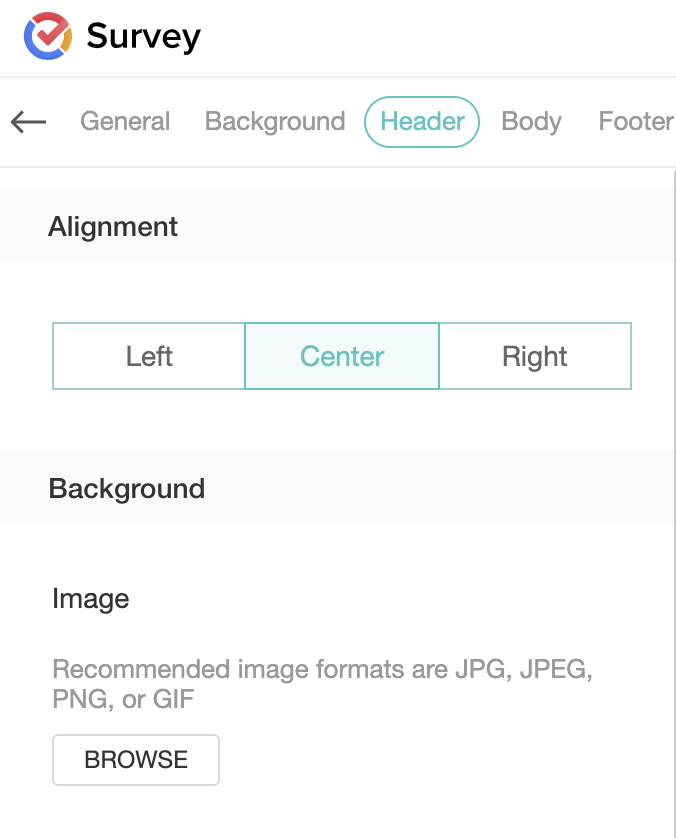Set header alignment to Left
The height and width of the screenshot is (838, 676).
149,356
